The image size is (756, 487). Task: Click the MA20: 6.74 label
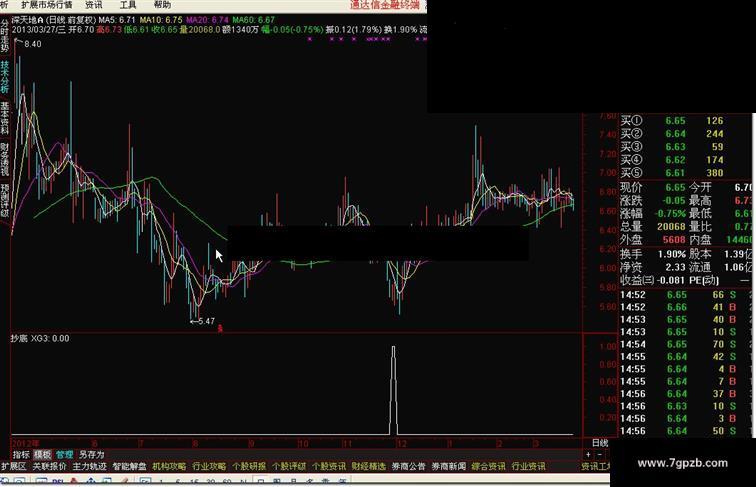point(207,20)
